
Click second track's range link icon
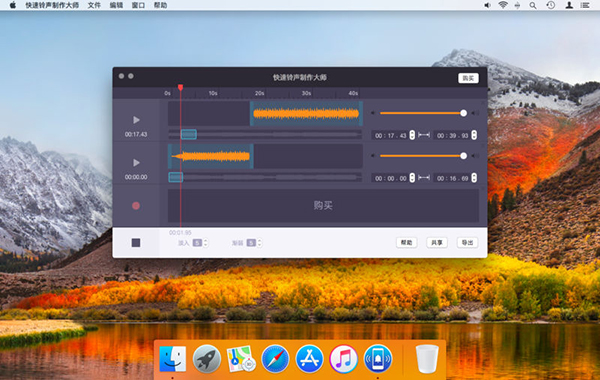(424, 178)
